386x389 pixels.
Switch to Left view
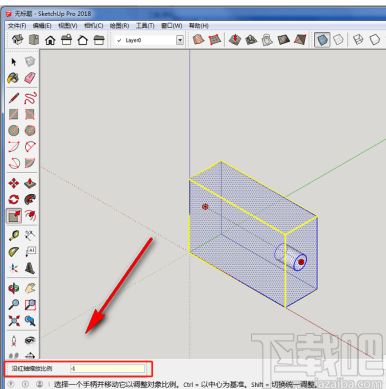[99, 40]
